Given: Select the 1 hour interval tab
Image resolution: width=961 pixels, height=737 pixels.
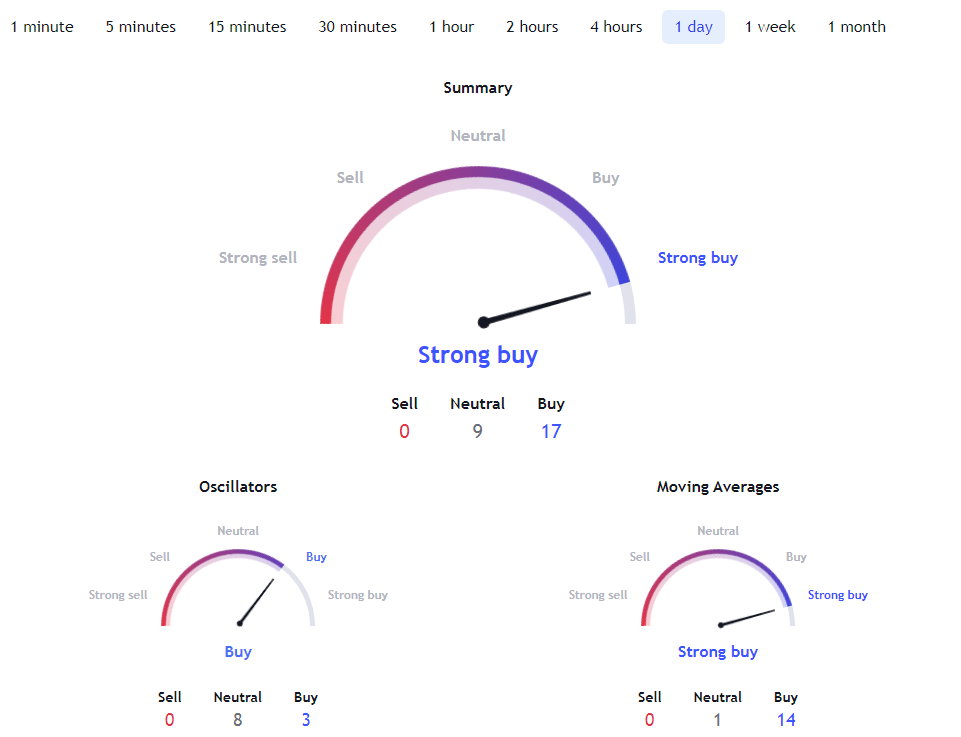Looking at the screenshot, I should 452,27.
